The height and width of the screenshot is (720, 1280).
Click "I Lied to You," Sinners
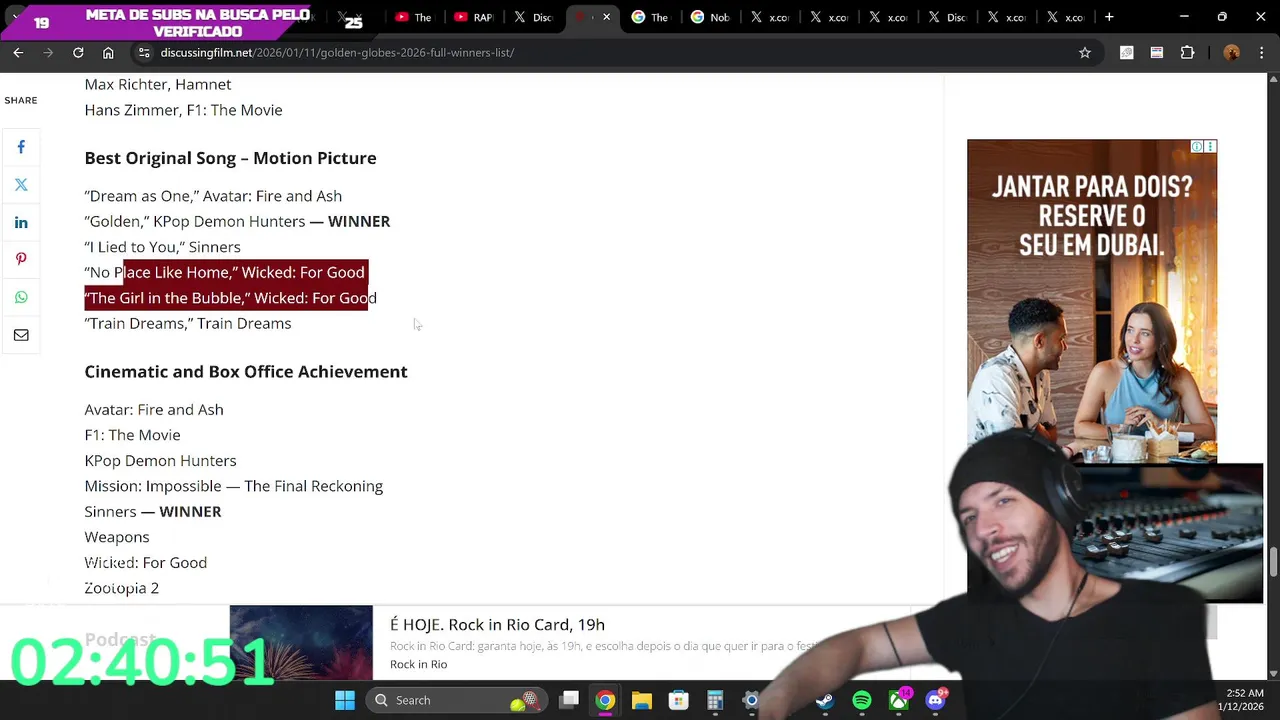162,247
